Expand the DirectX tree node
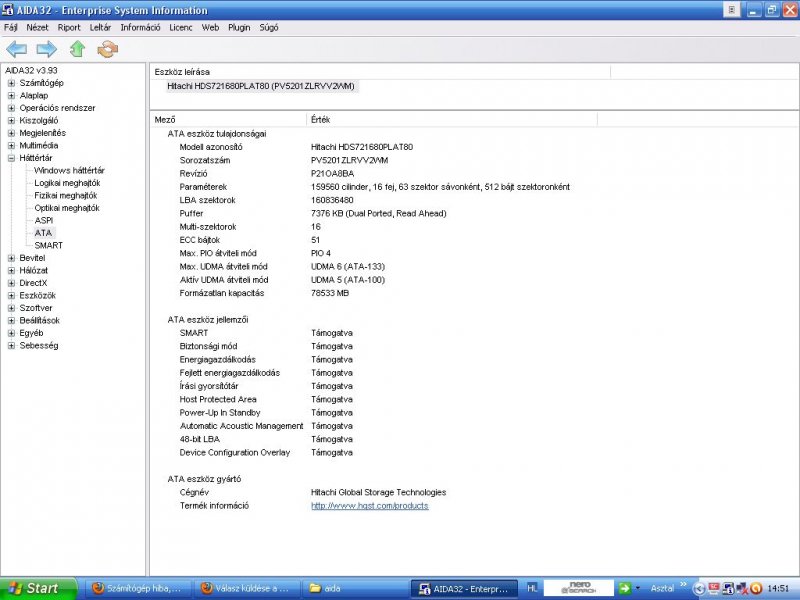Viewport: 800px width, 600px height. (11, 283)
